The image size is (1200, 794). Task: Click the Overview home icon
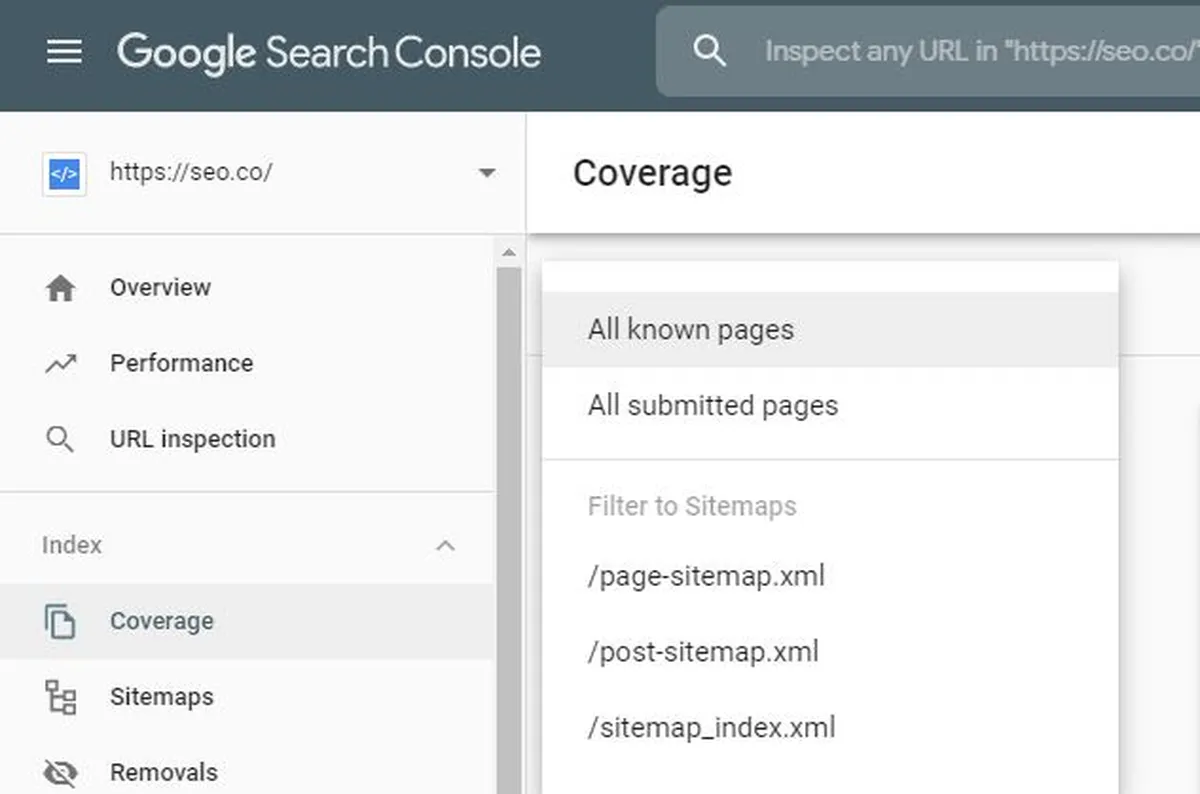tap(61, 288)
